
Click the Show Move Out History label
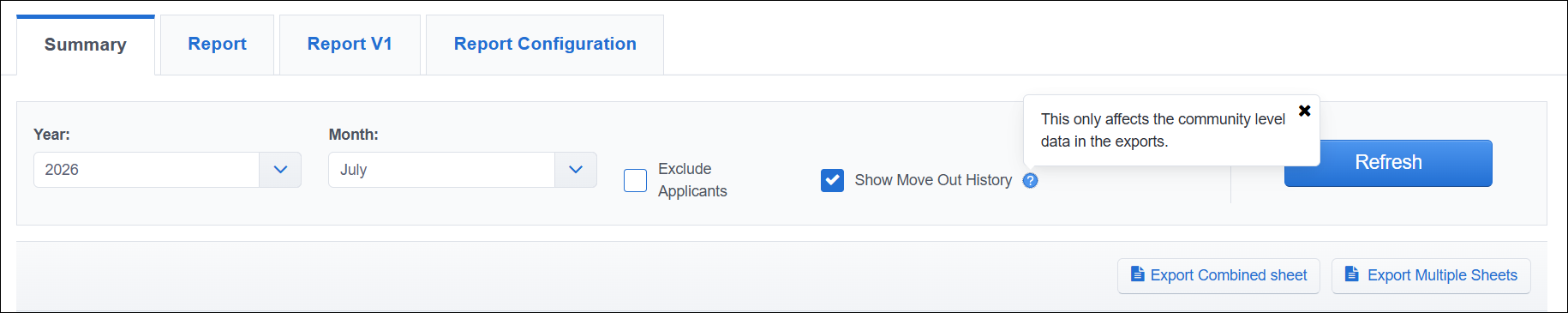click(x=933, y=180)
